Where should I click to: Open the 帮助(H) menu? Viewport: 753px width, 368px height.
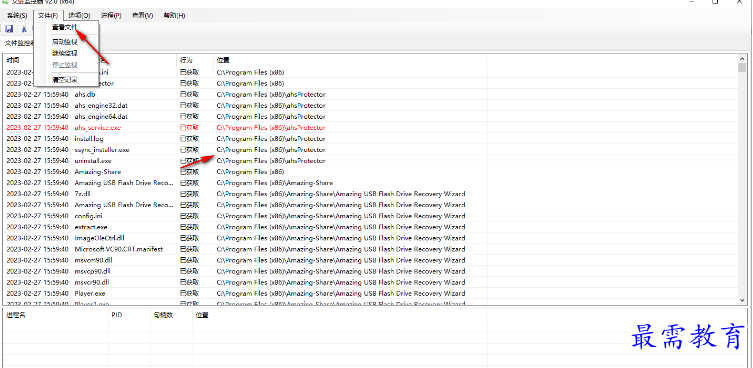coord(174,15)
